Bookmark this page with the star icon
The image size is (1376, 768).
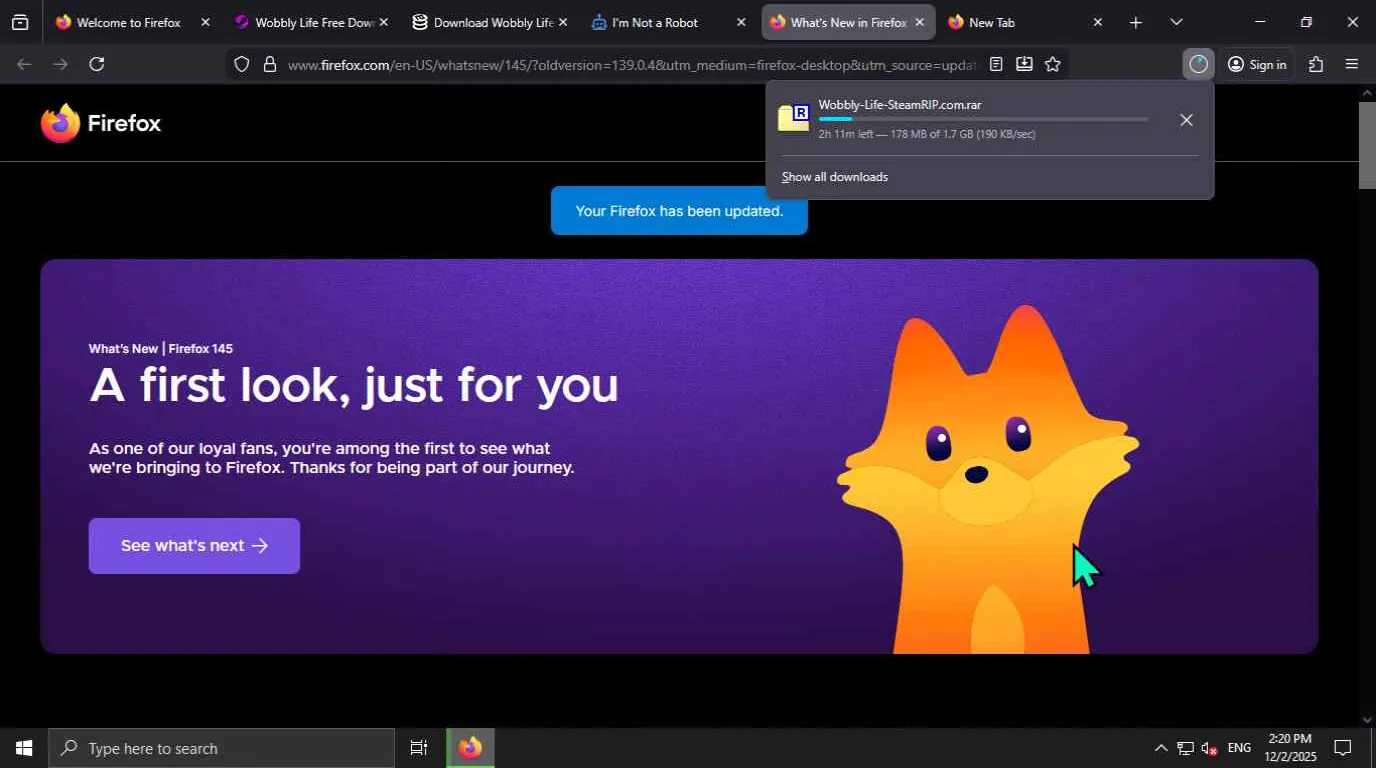coord(1053,64)
